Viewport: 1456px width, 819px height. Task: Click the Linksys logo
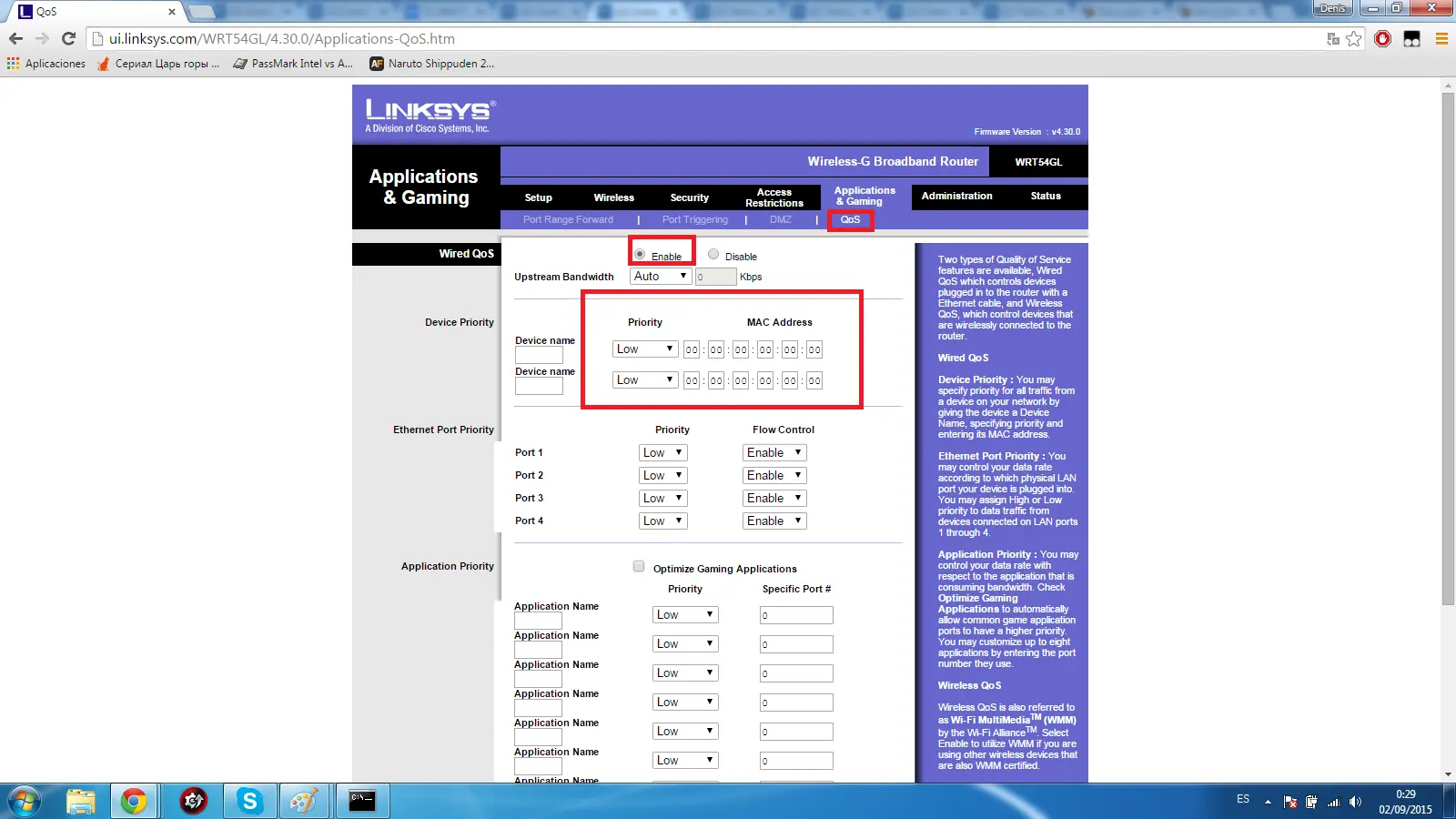(430, 116)
